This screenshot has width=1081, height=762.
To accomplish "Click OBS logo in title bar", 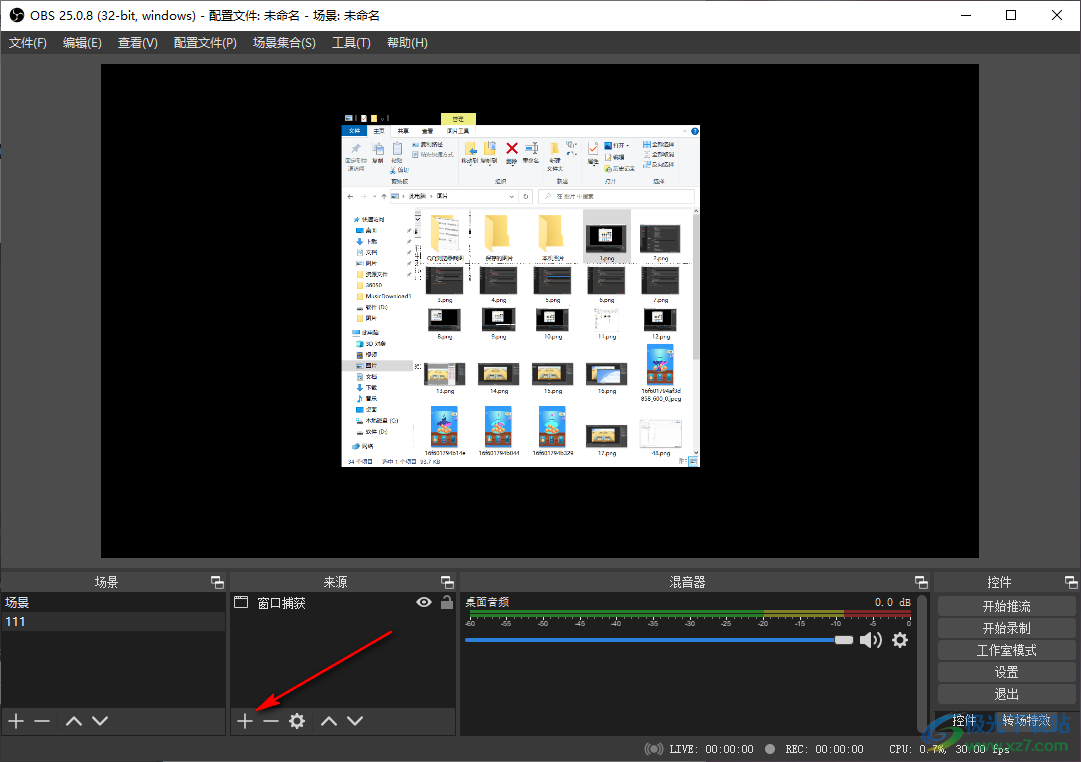I will pyautogui.click(x=17, y=15).
